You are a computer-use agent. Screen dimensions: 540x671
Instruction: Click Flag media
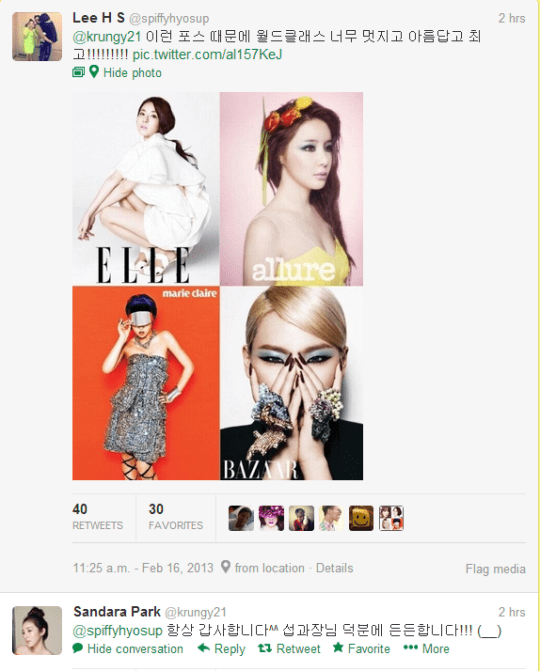pos(495,569)
